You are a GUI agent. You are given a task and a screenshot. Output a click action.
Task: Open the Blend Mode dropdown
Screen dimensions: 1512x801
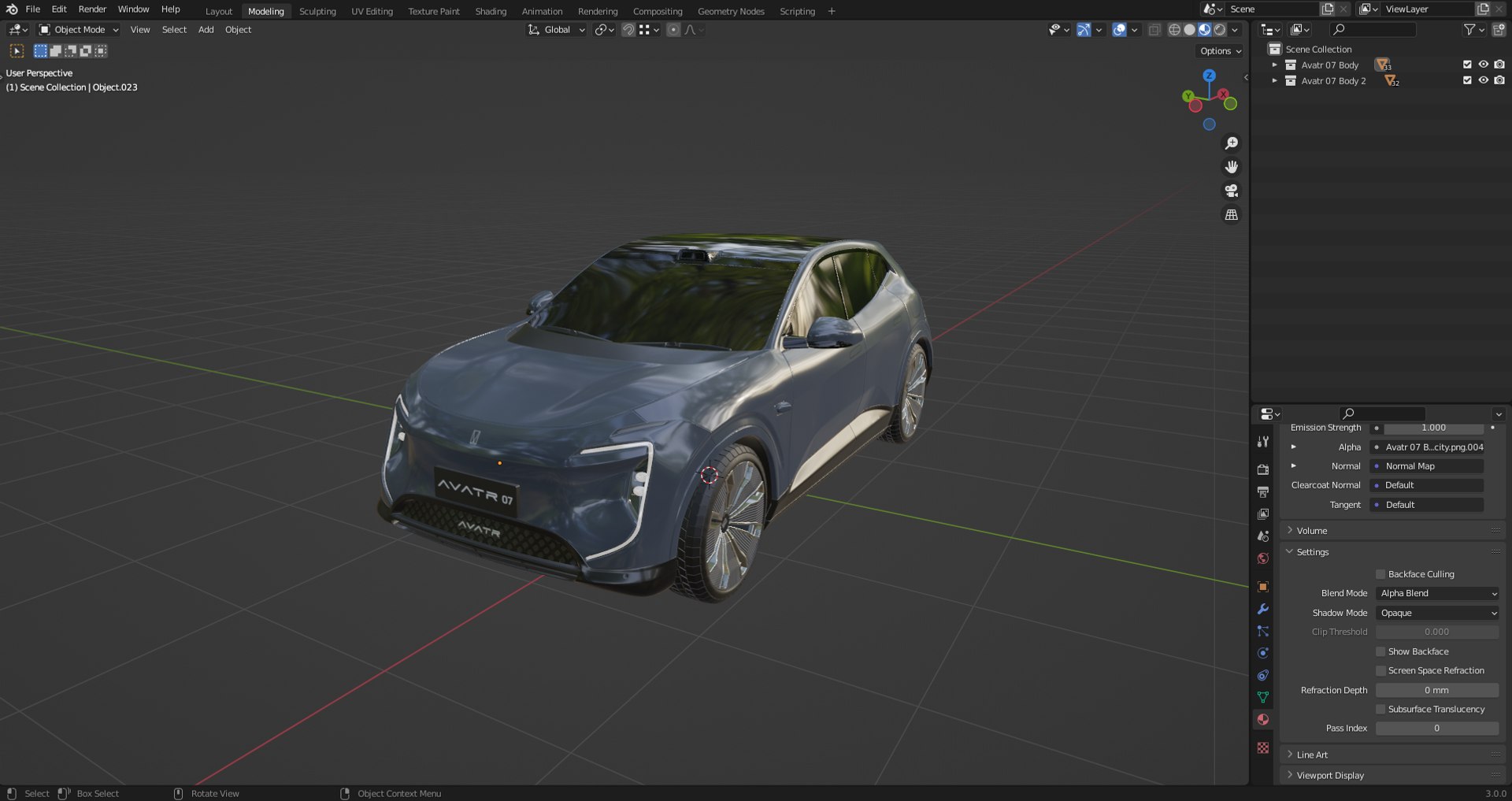(1437, 593)
